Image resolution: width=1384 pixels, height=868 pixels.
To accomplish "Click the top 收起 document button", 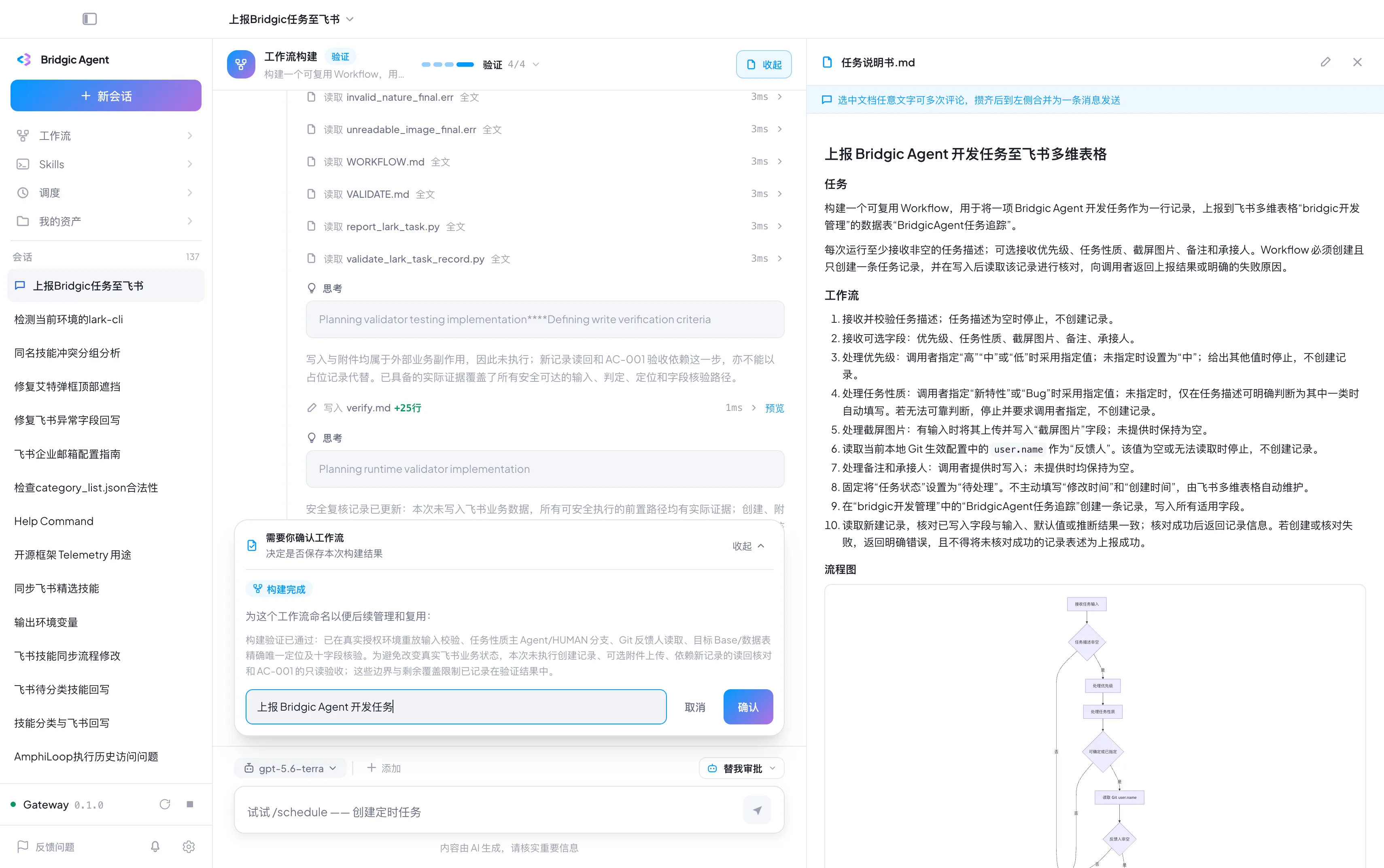I will pos(764,64).
